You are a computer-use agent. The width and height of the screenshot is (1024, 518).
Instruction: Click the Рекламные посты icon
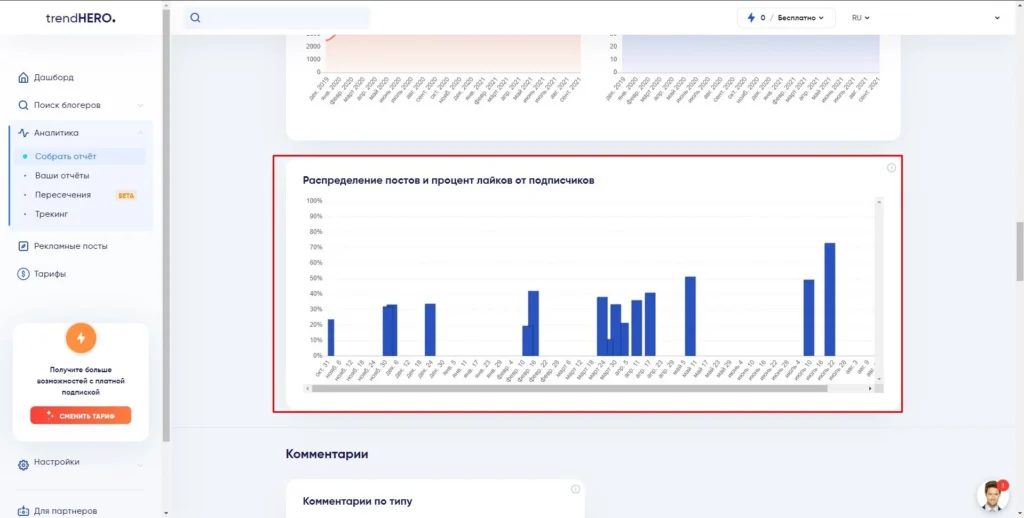pos(23,246)
